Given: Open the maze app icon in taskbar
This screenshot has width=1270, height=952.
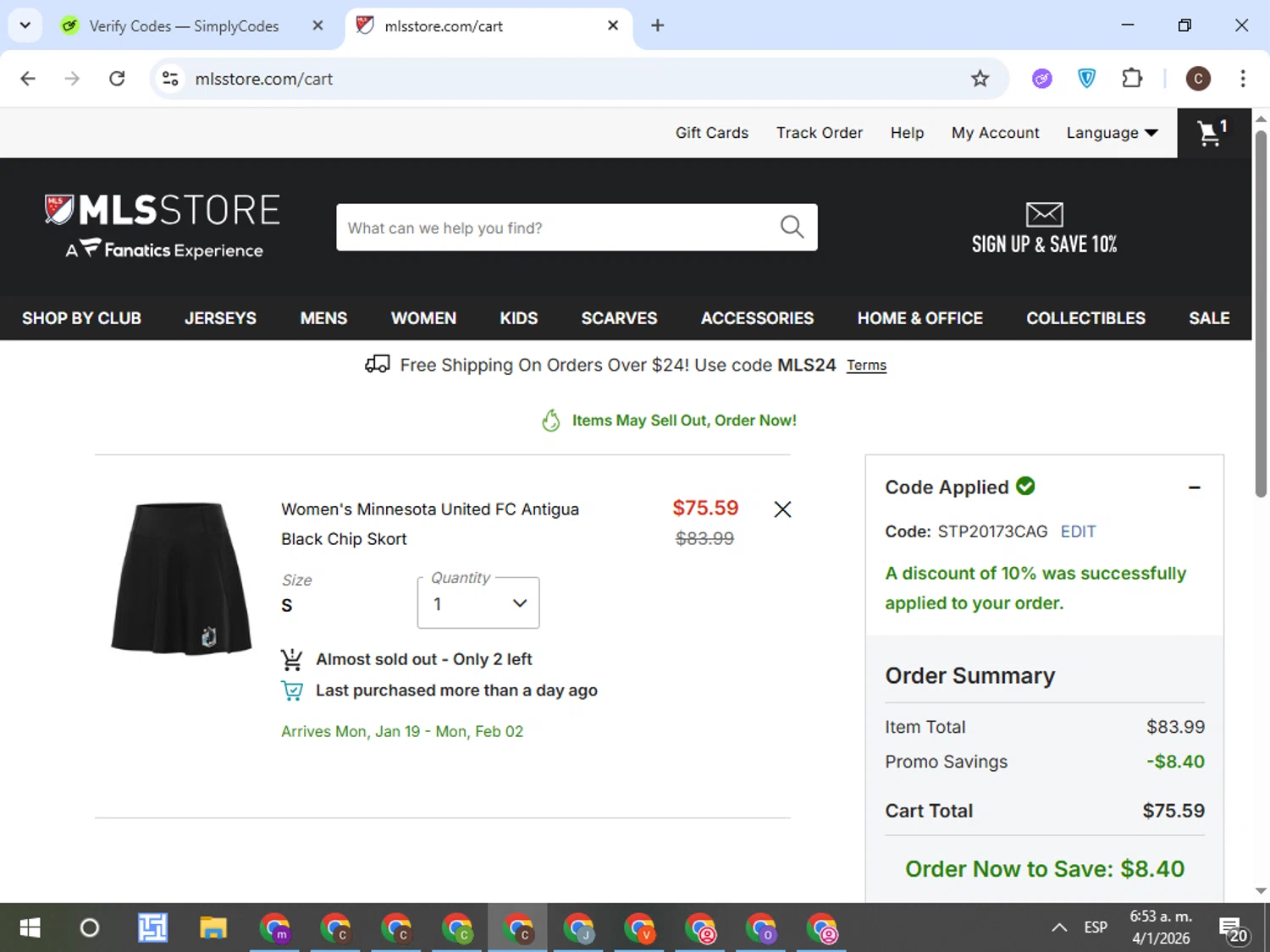Looking at the screenshot, I should click(152, 928).
